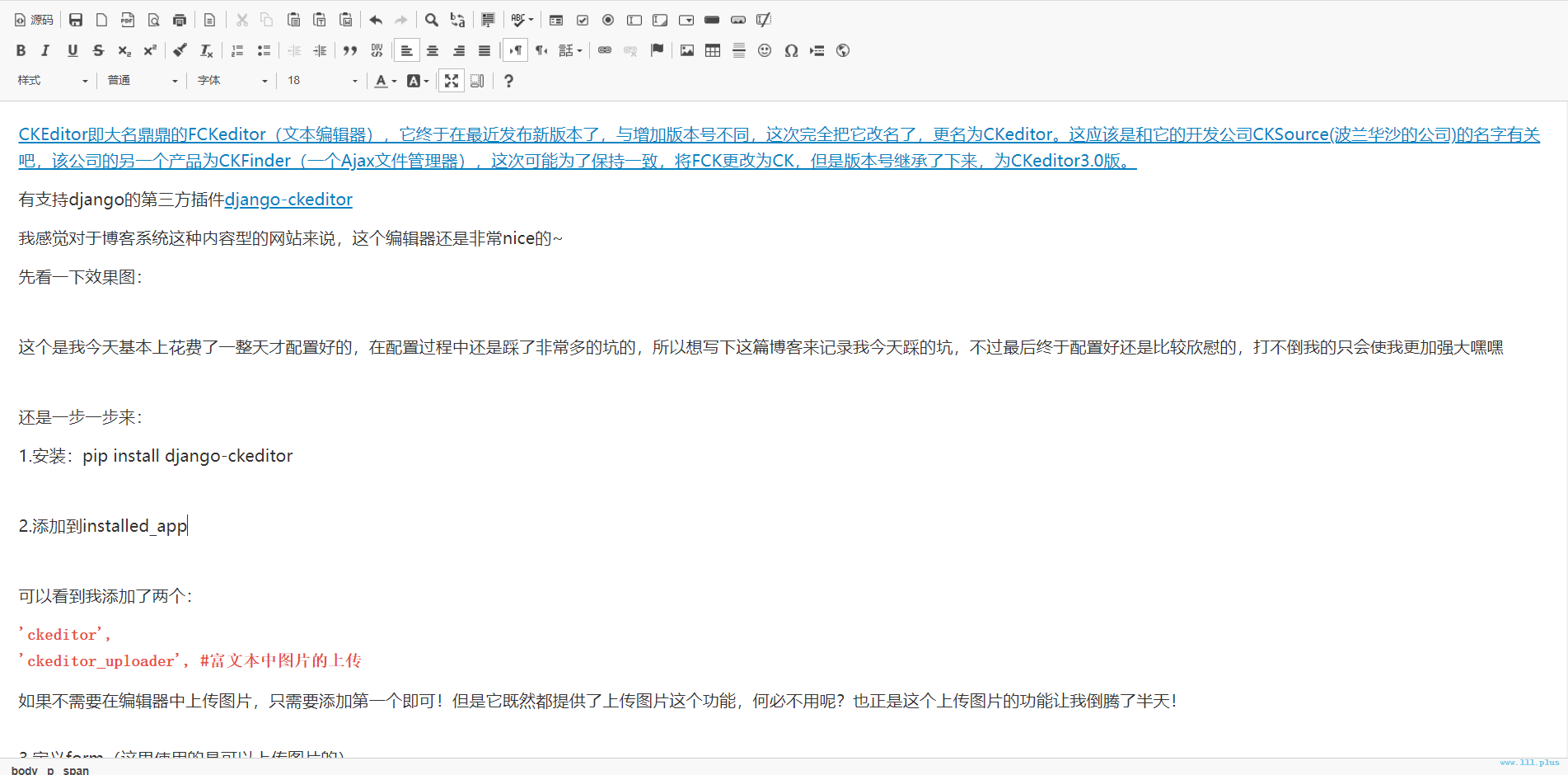Insert an IFrame (globe icon)
This screenshot has height=775, width=1568.
843,50
